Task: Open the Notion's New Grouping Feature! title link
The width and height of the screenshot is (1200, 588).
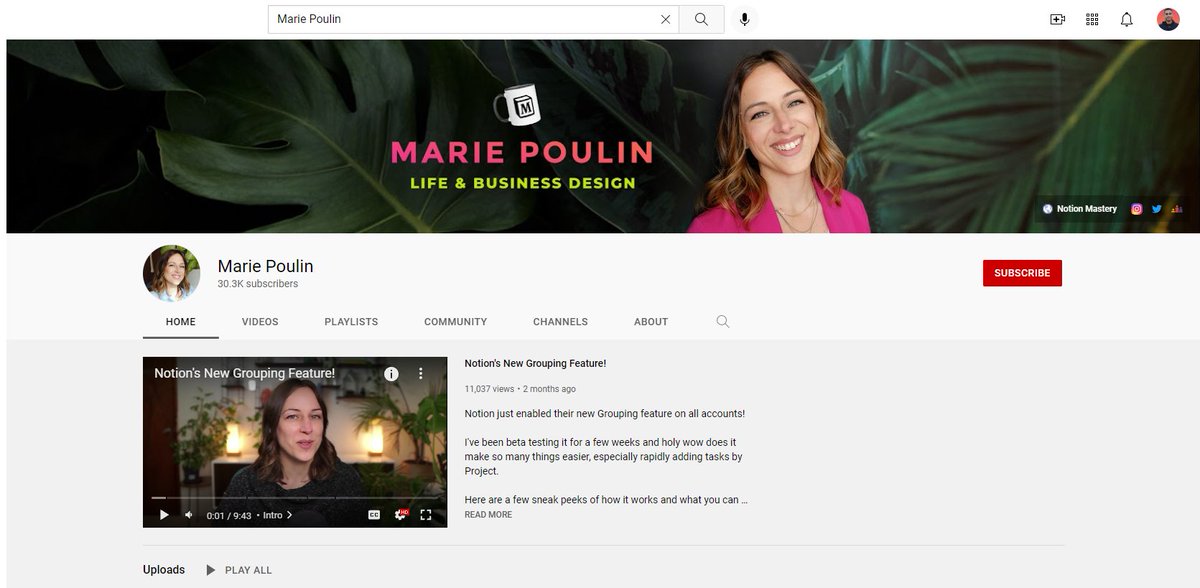Action: (535, 364)
